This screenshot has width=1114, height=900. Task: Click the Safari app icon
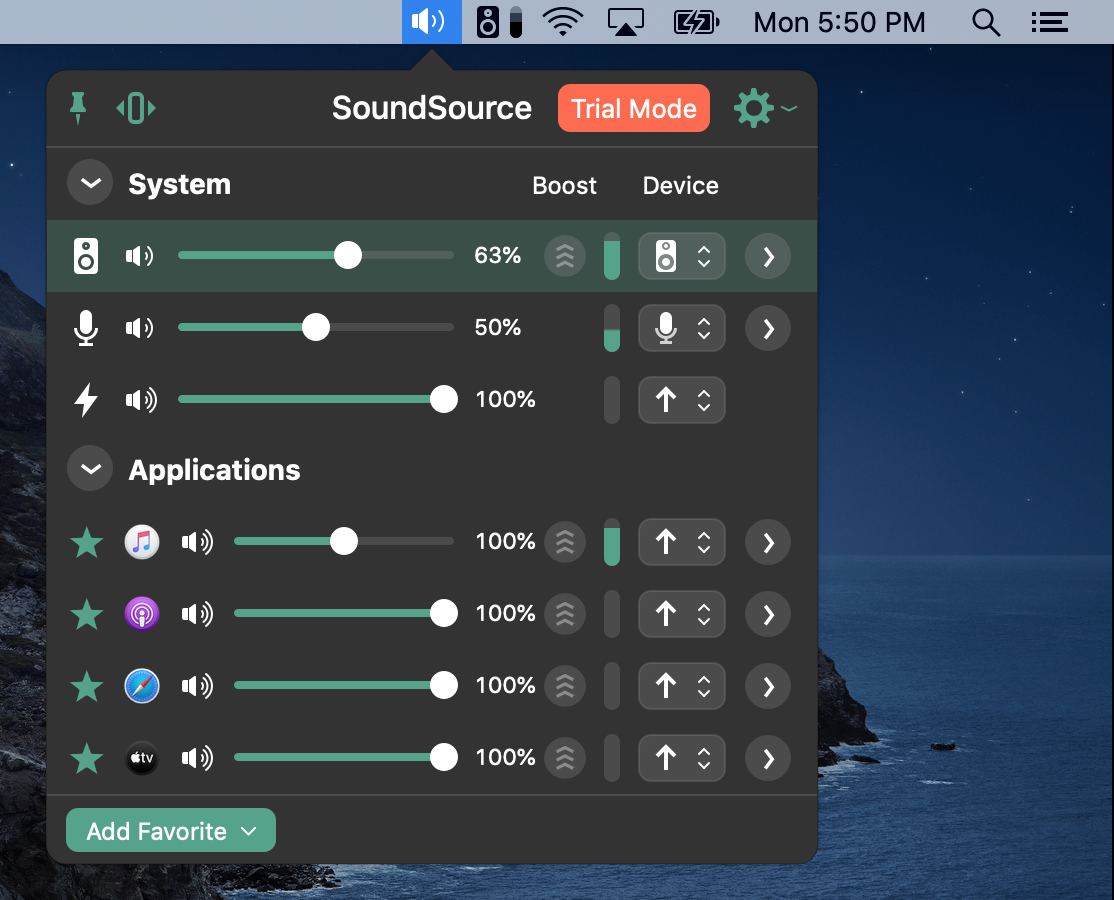(142, 686)
